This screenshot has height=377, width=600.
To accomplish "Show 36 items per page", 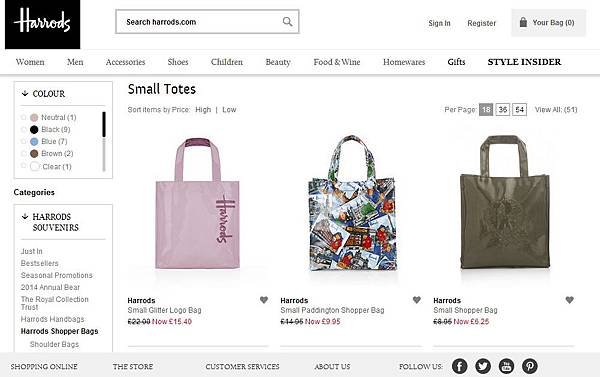I will click(502, 109).
